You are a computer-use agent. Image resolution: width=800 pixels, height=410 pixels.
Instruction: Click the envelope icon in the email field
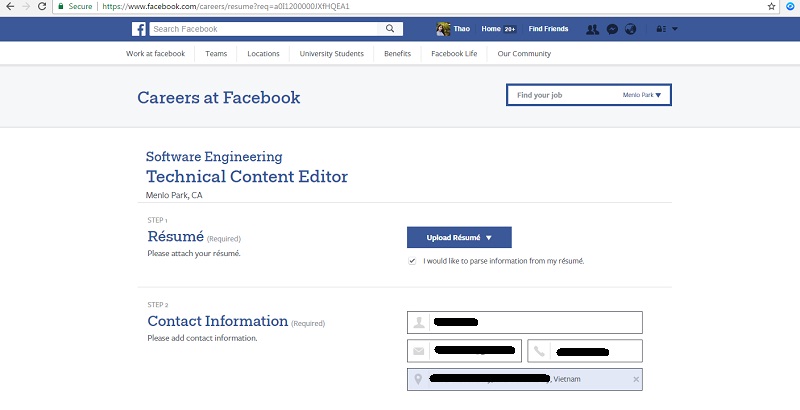pyautogui.click(x=418, y=351)
